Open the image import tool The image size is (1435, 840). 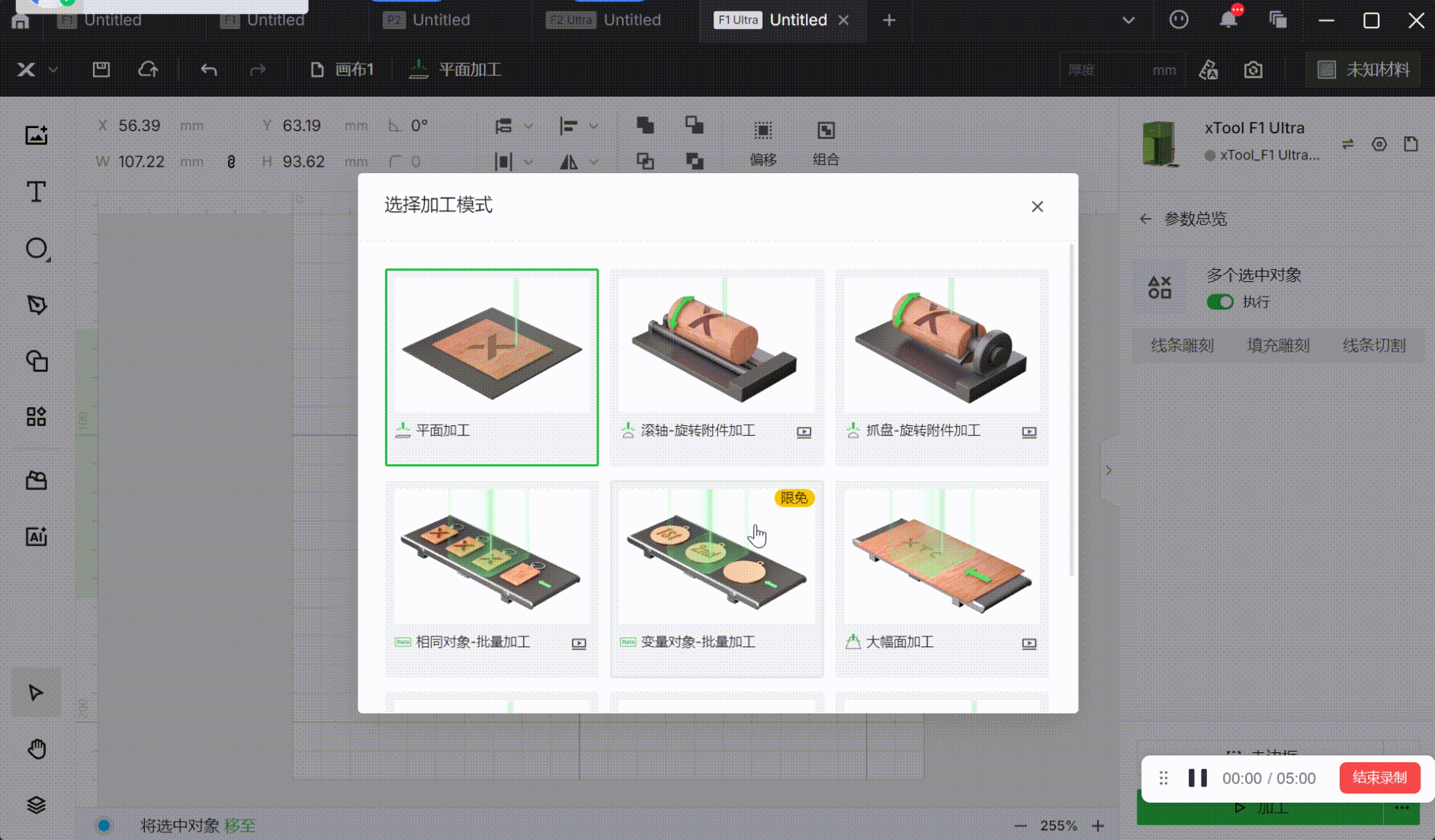click(x=36, y=135)
